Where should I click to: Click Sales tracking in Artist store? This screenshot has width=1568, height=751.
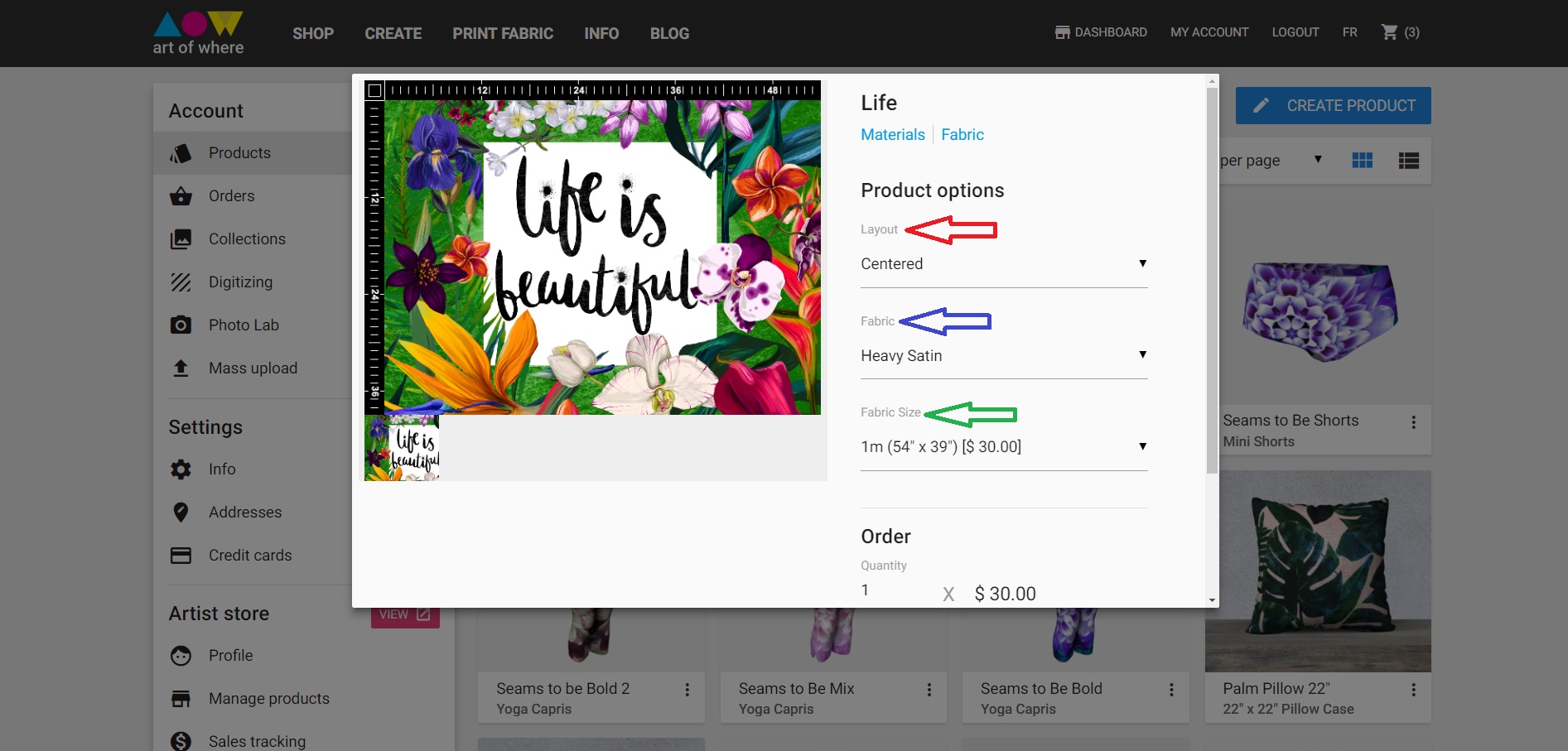click(x=257, y=742)
